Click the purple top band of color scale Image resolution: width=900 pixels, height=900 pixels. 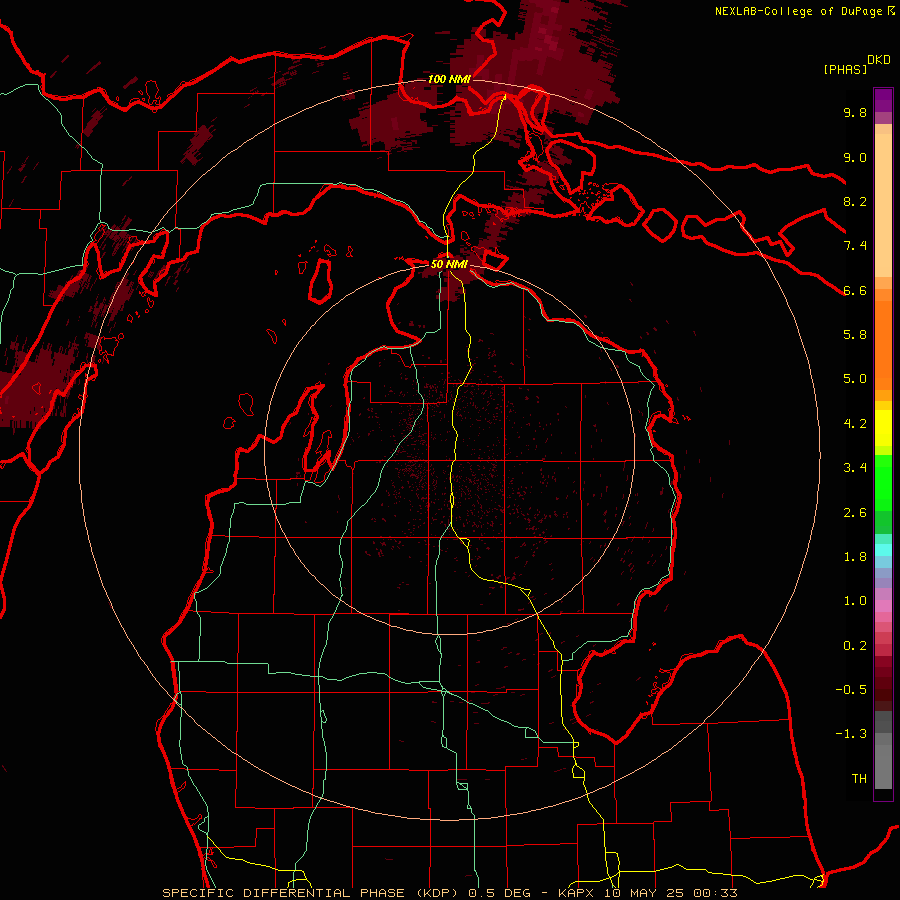pos(883,100)
